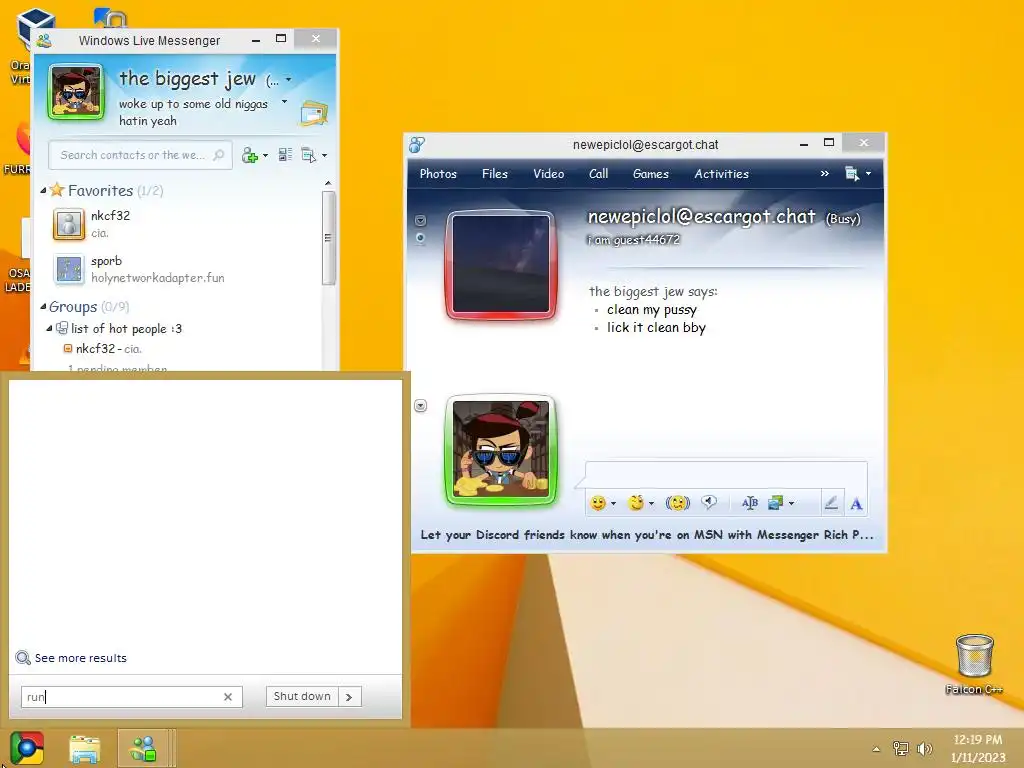
Task: Click the volume tray icon
Action: [x=924, y=748]
